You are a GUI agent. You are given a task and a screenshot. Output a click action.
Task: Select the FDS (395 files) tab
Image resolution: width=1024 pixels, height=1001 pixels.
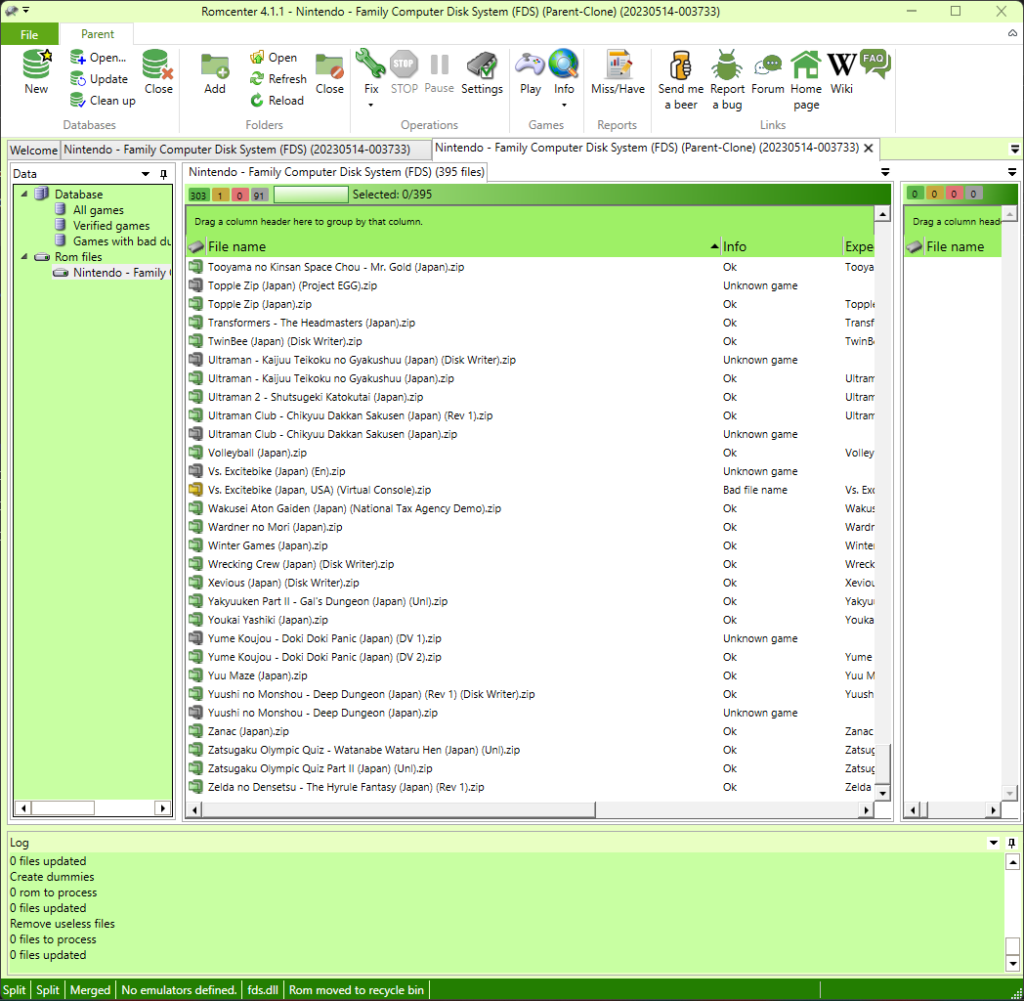[336, 172]
